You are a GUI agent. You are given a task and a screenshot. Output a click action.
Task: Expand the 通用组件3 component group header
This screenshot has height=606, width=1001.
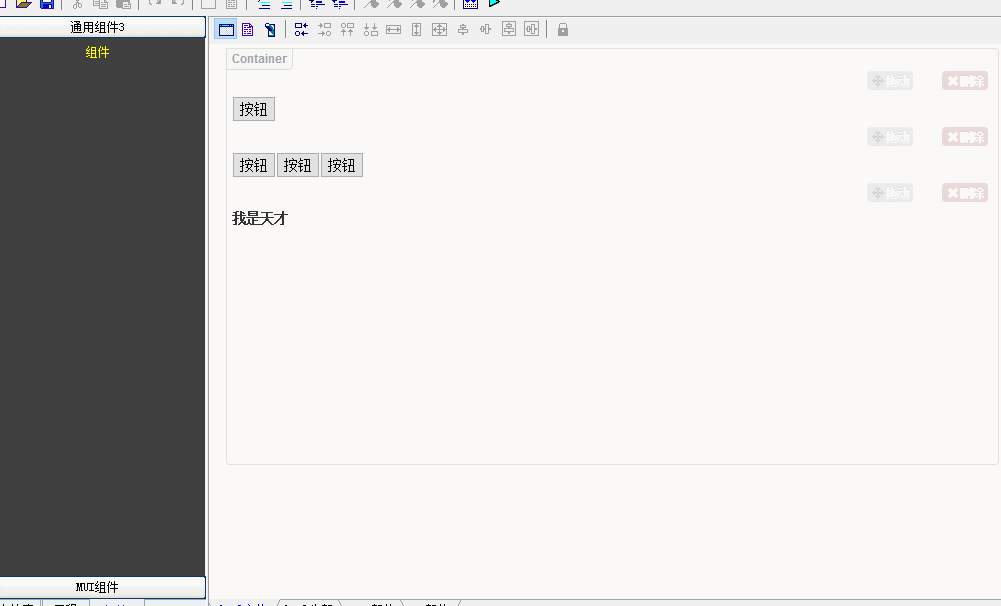click(x=102, y=27)
